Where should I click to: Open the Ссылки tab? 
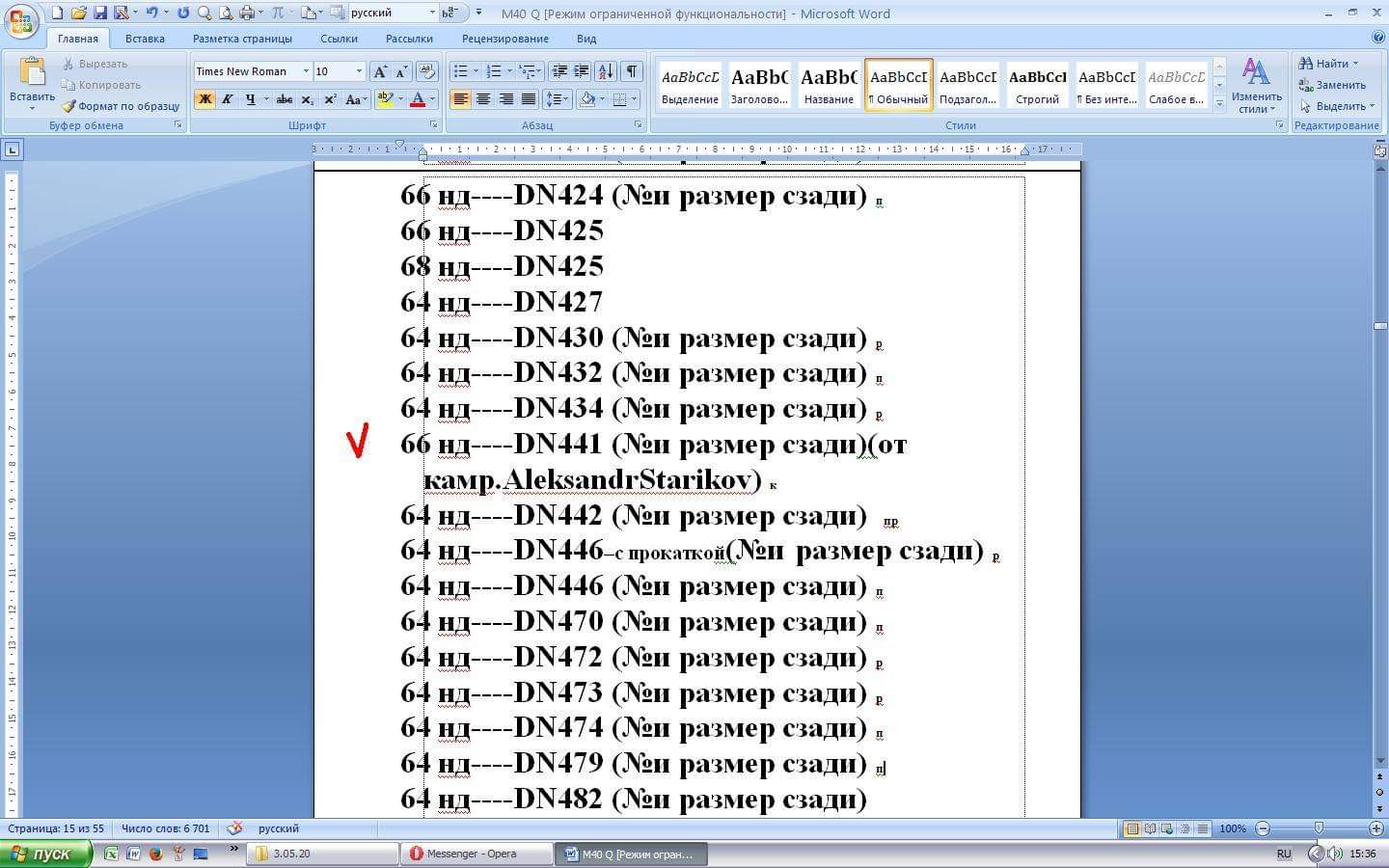point(339,39)
